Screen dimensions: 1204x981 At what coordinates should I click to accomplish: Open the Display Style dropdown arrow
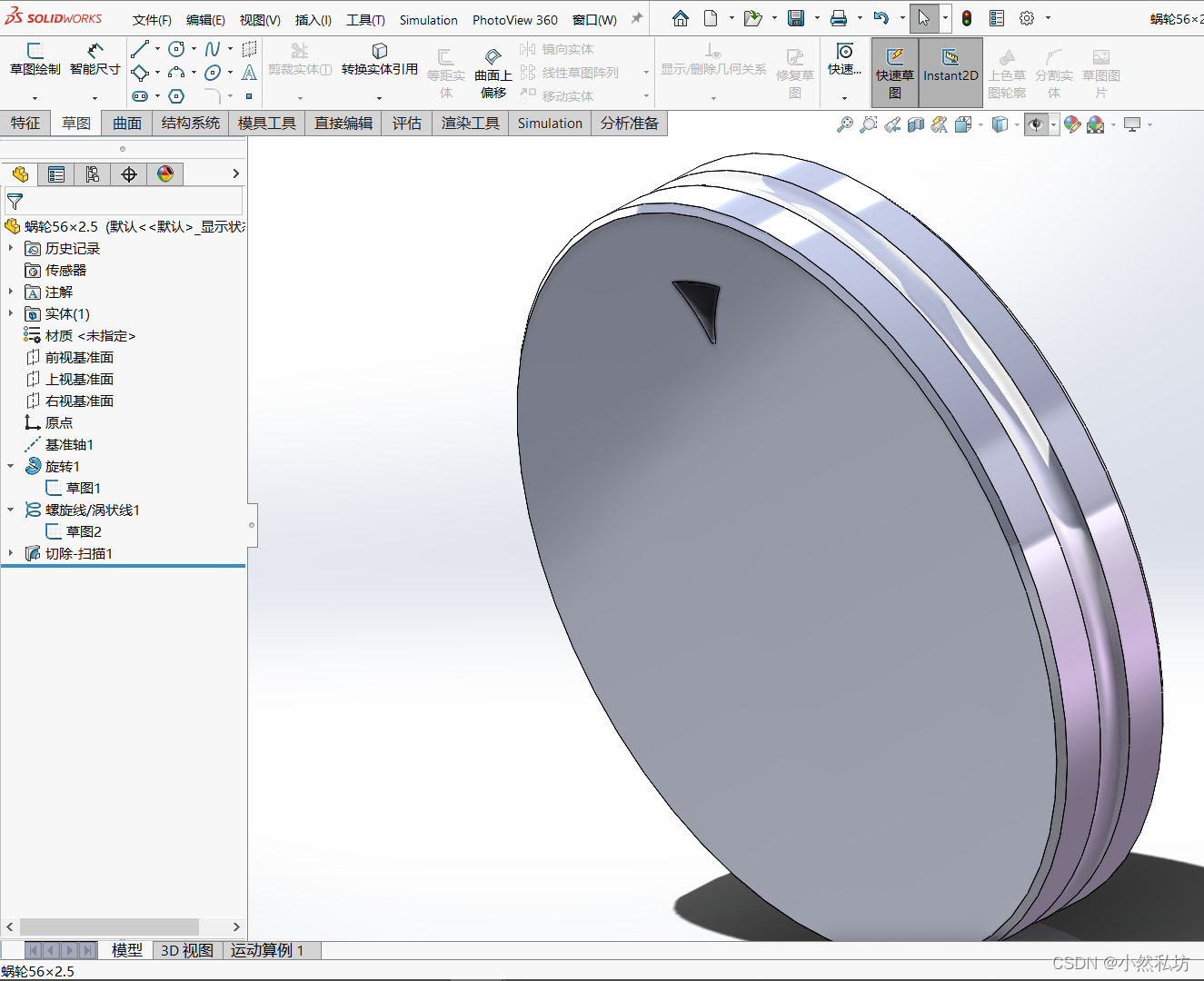pos(1017,124)
